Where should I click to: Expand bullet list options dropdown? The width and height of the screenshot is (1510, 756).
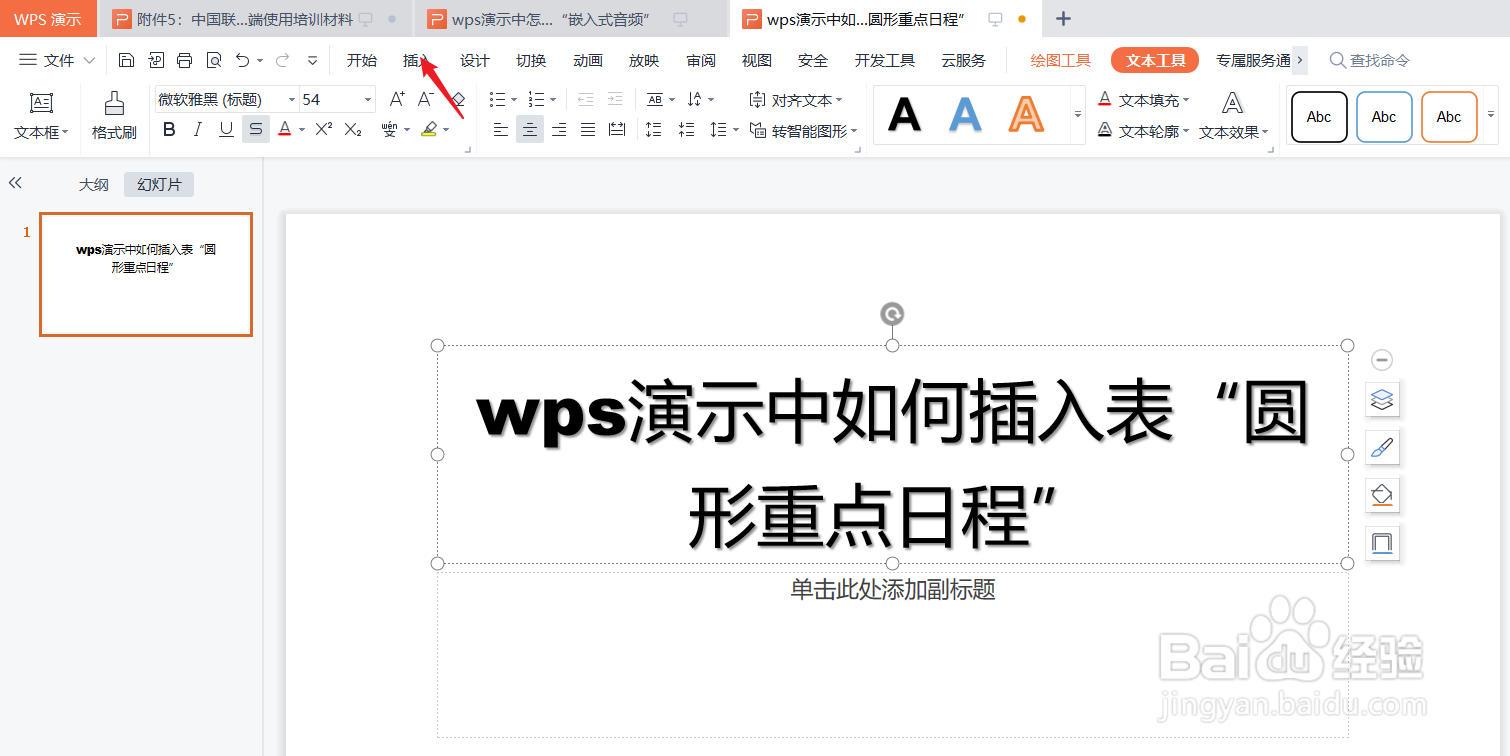(x=514, y=100)
